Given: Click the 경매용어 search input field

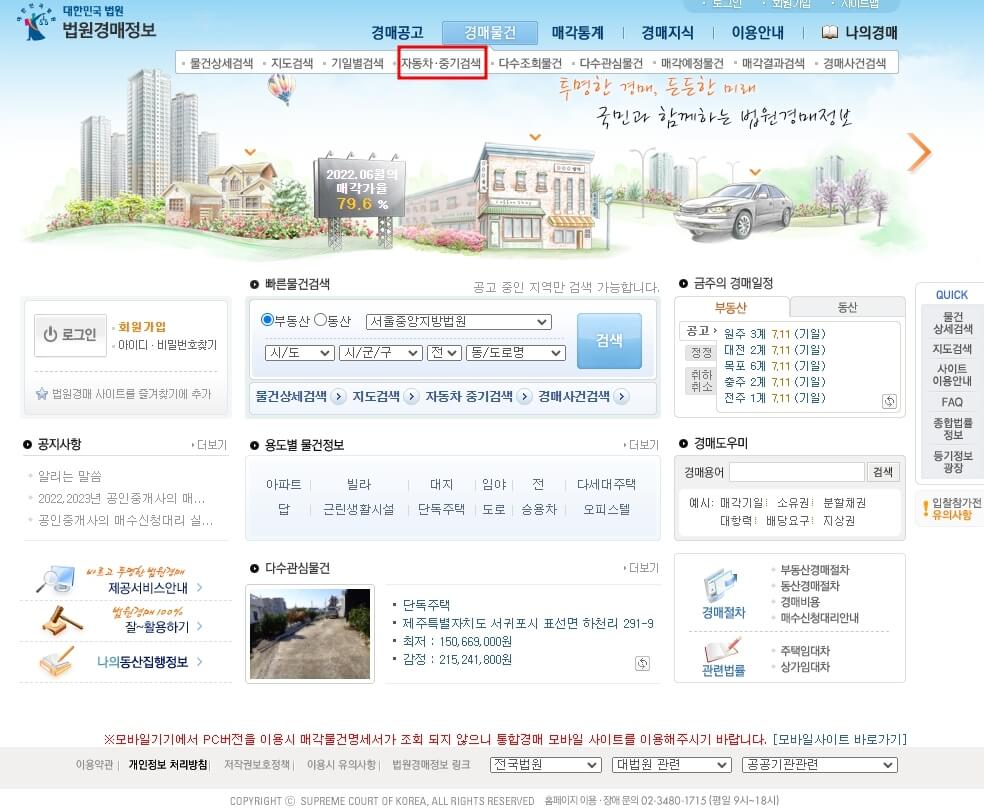Looking at the screenshot, I should pyautogui.click(x=796, y=472).
